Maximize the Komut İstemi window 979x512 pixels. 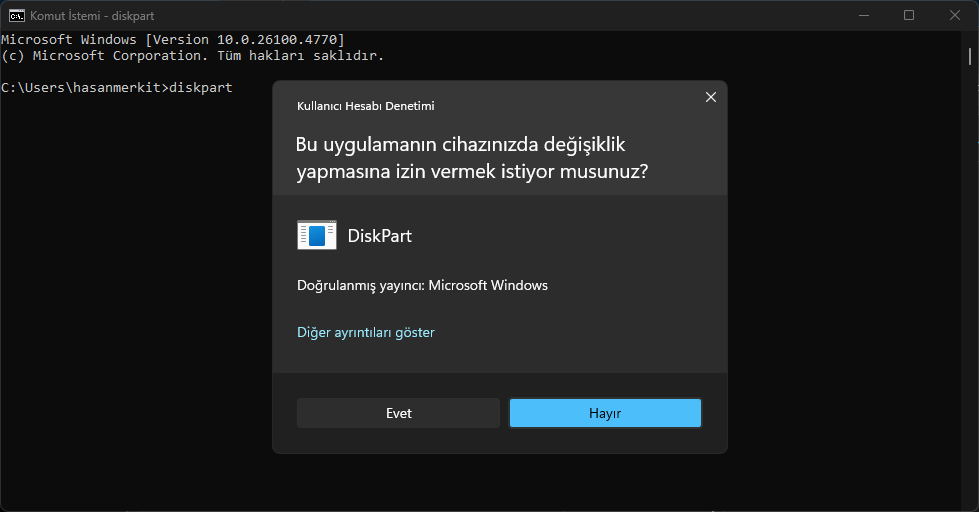pyautogui.click(x=909, y=16)
